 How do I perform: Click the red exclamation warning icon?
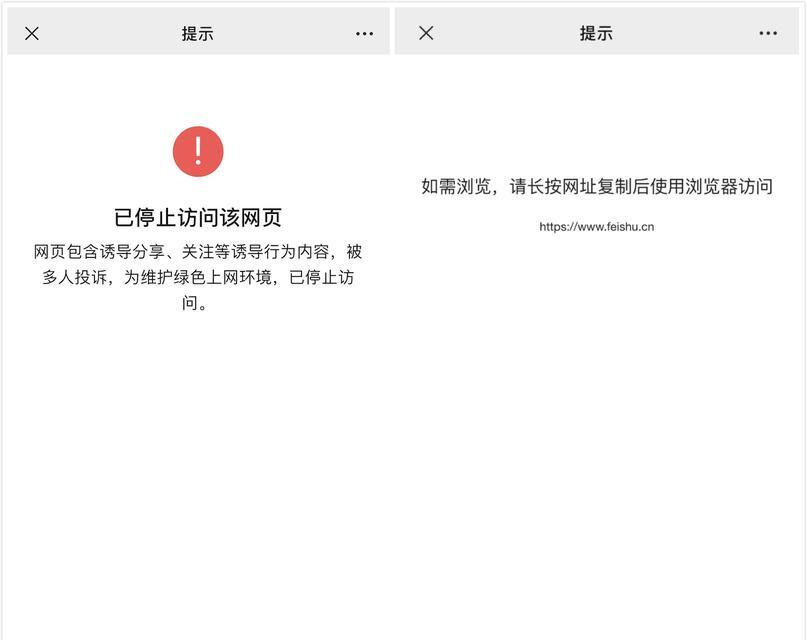pyautogui.click(x=198, y=151)
